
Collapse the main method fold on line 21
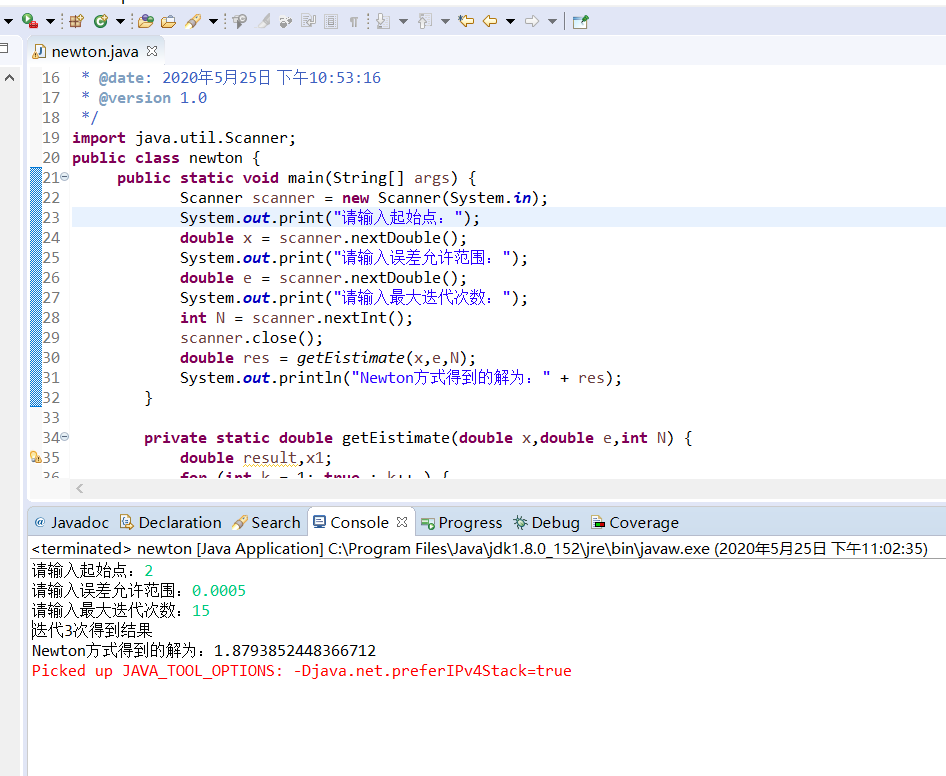coord(65,177)
